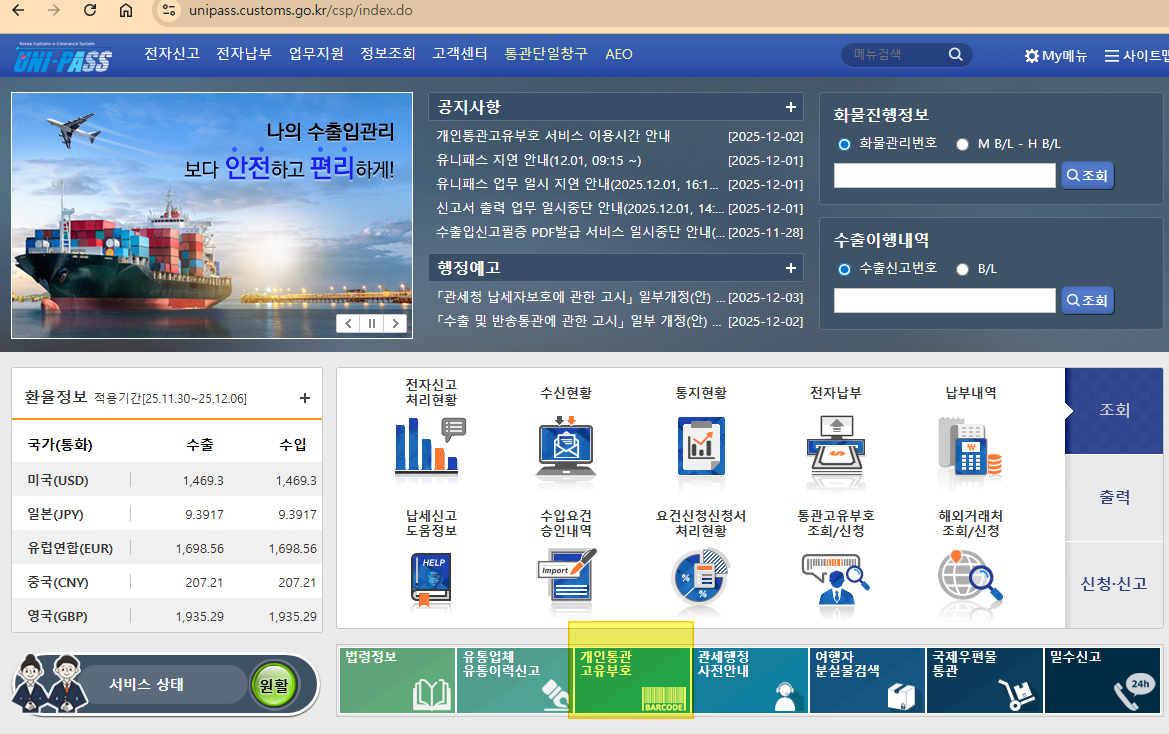The width and height of the screenshot is (1169, 734).
Task: Expand 공지사항 with plus button
Action: (790, 107)
